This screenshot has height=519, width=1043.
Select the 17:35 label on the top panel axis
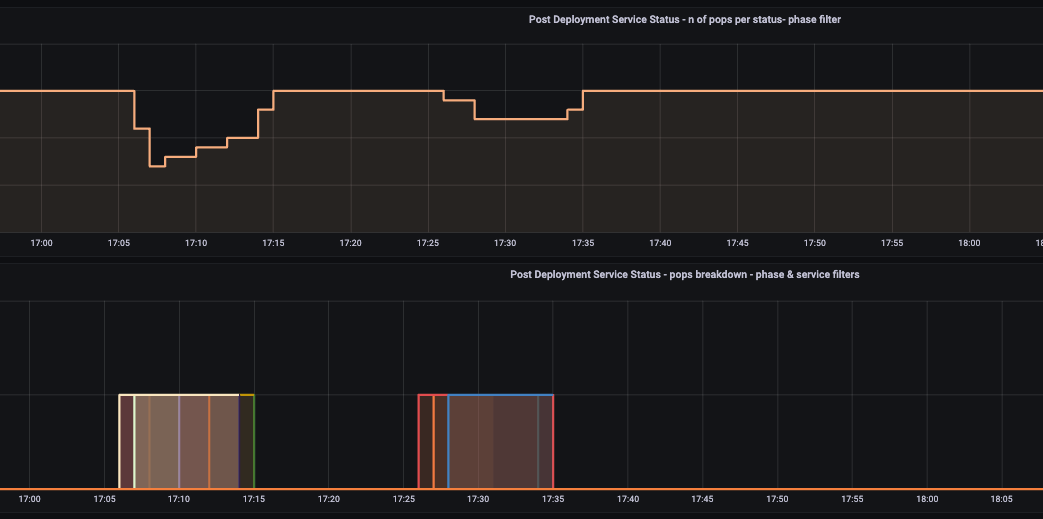(582, 243)
